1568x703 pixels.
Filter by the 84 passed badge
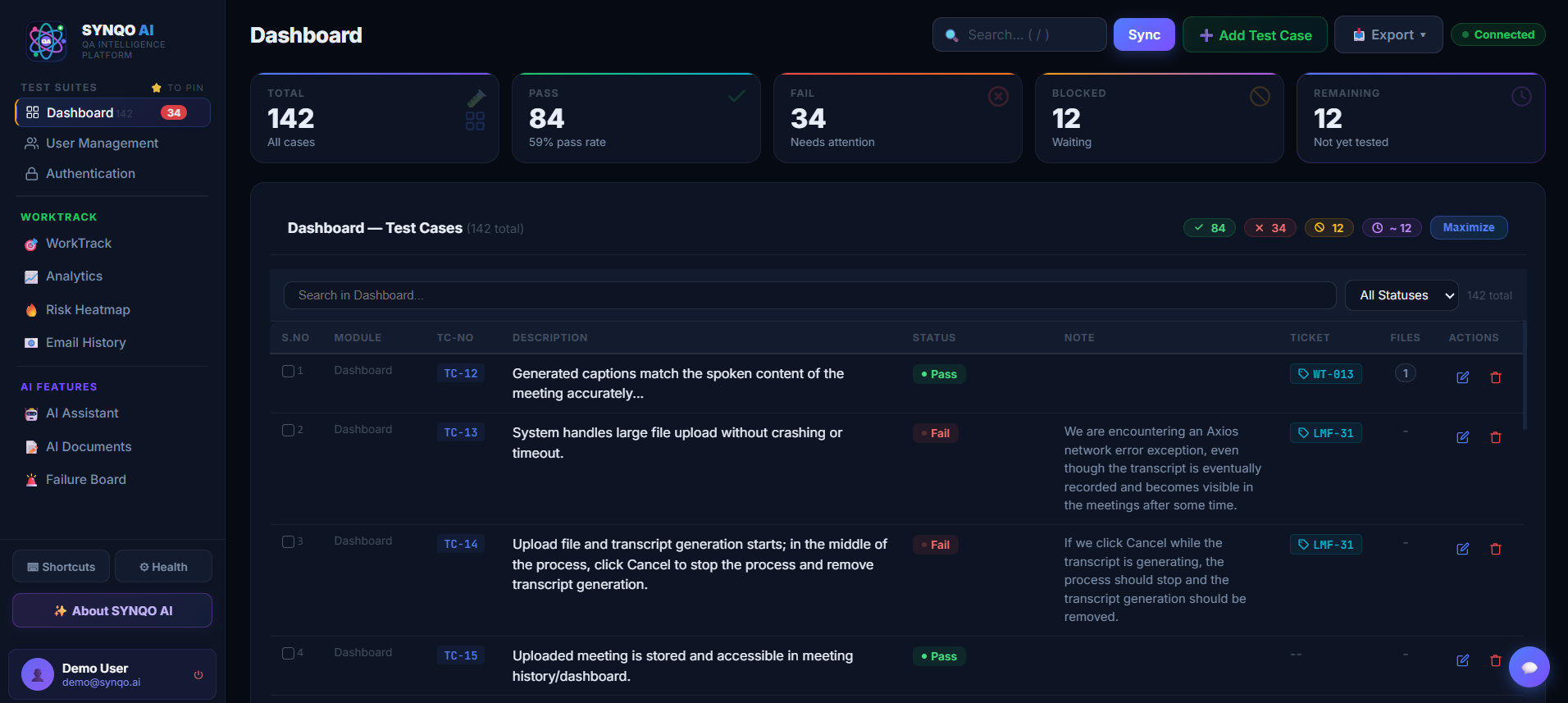tap(1210, 228)
